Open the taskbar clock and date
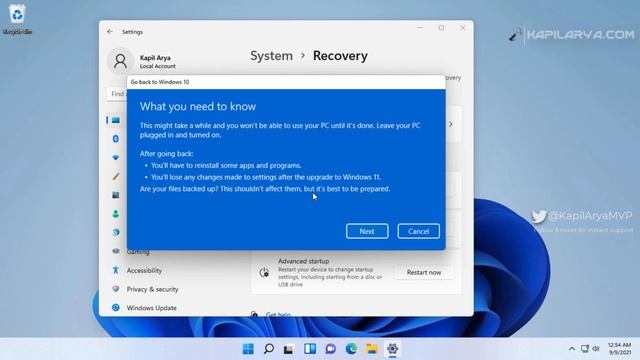 click(x=619, y=349)
